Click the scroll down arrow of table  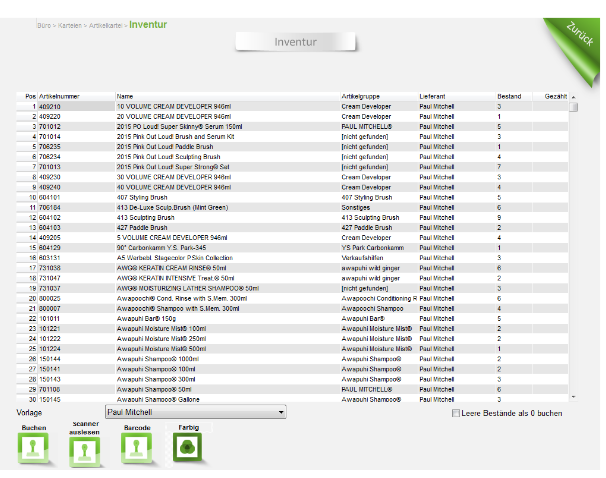(x=574, y=397)
